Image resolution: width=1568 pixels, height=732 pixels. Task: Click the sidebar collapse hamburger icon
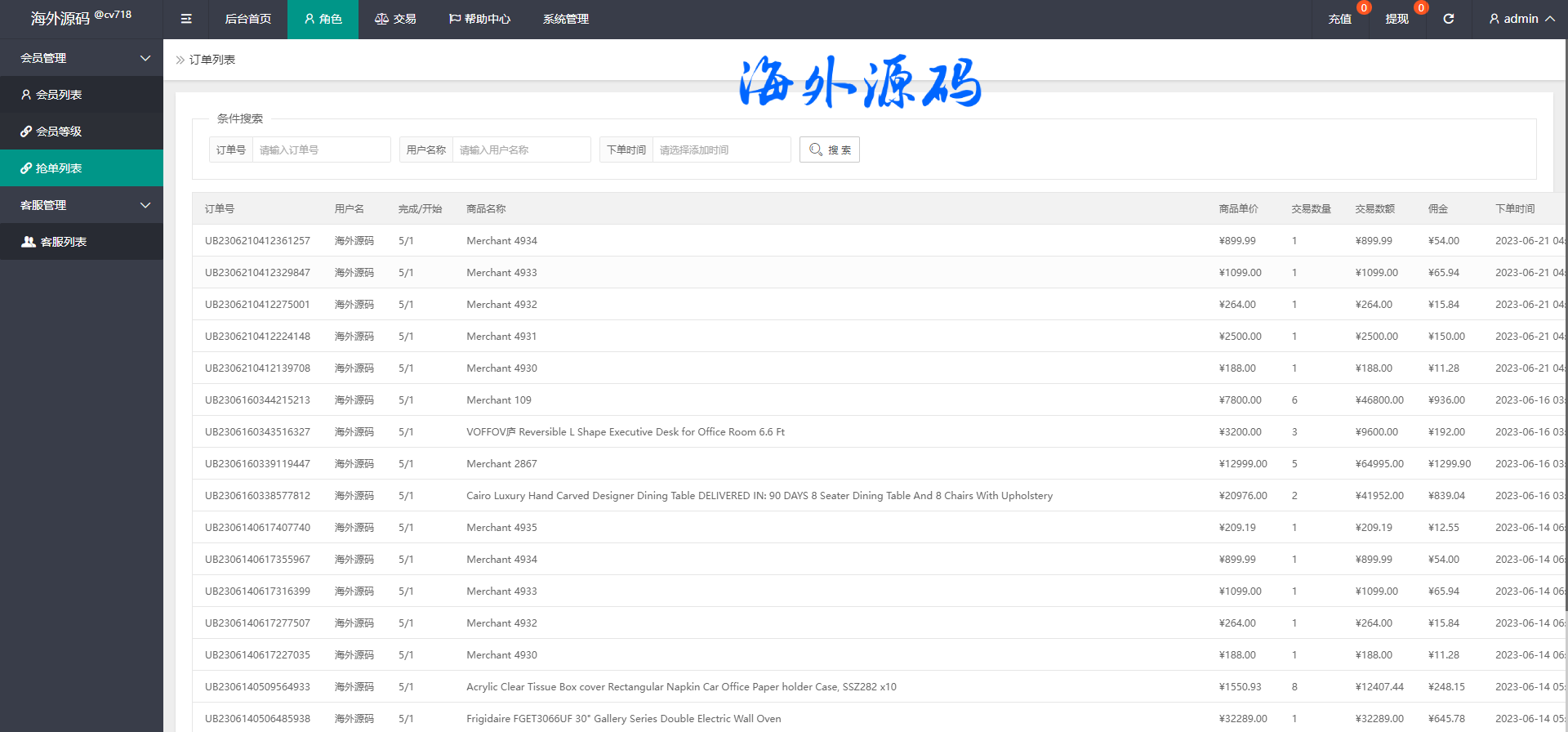coord(186,19)
